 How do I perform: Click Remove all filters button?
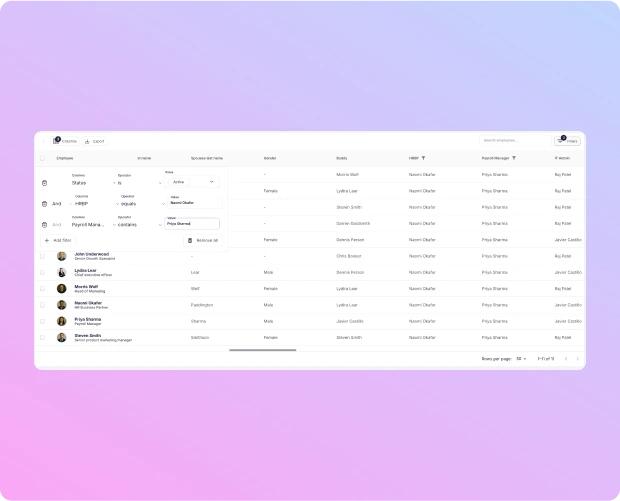click(x=202, y=241)
